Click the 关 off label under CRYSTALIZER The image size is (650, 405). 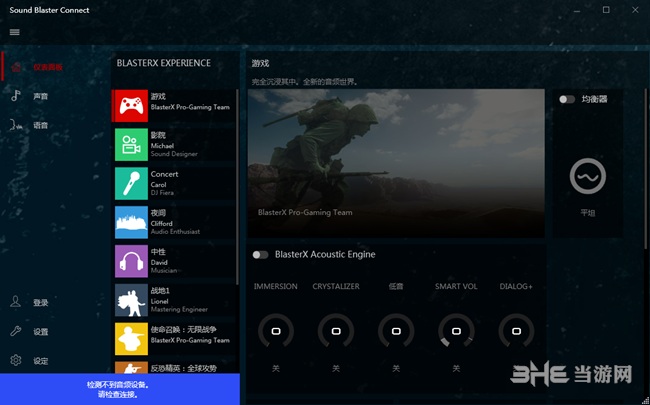pos(336,368)
